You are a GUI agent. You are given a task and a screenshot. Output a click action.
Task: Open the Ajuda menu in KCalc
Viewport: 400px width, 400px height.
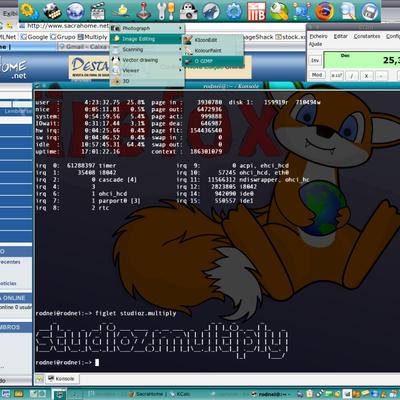point(315,44)
